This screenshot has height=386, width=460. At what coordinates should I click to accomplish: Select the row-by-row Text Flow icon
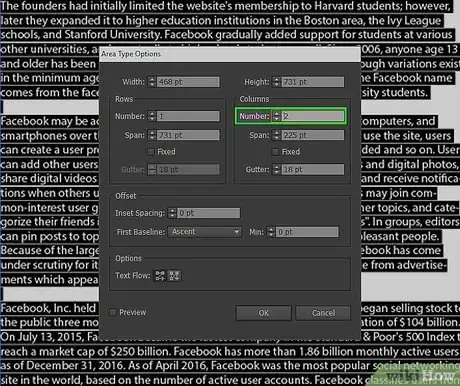[x=160, y=276]
